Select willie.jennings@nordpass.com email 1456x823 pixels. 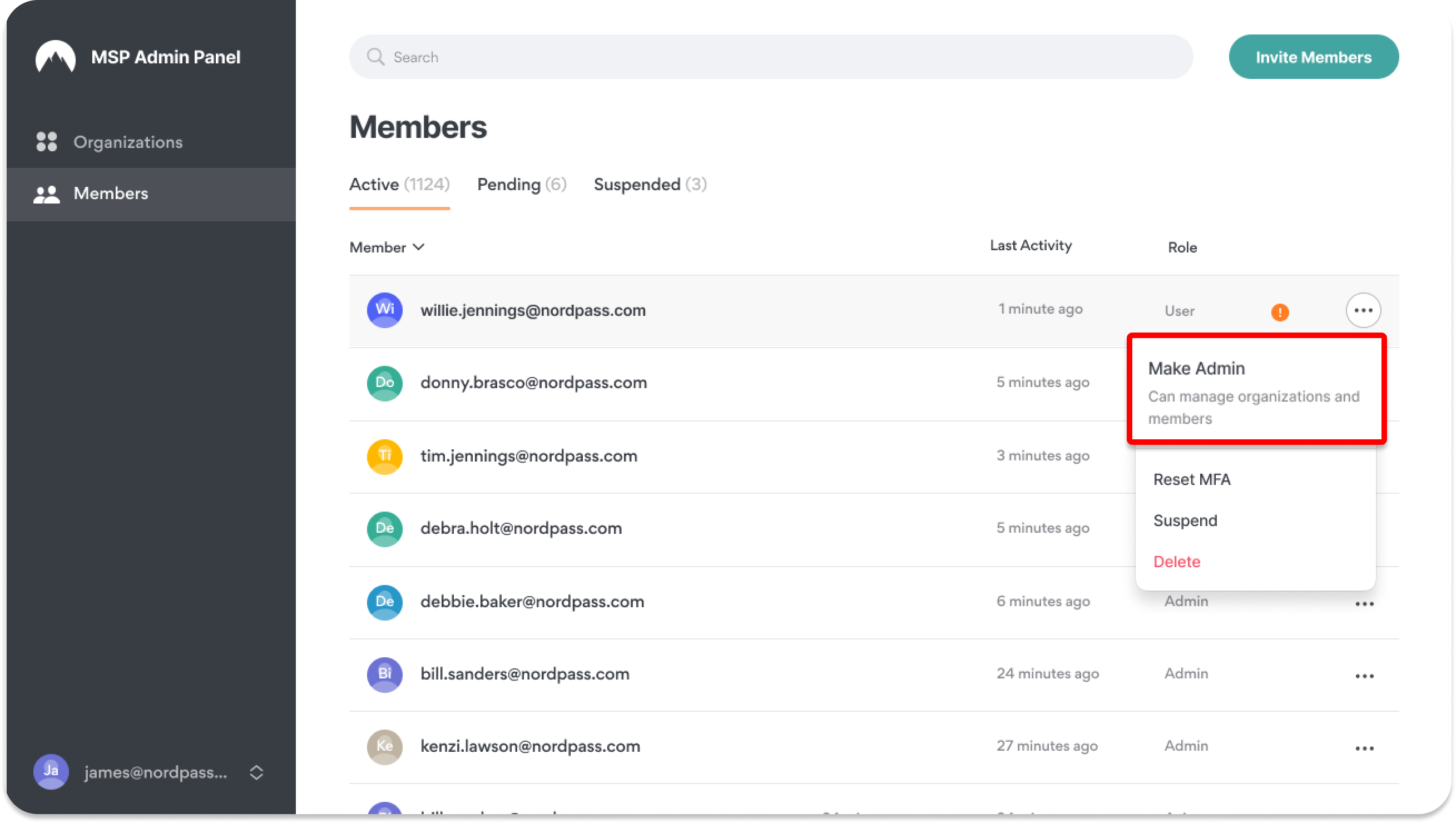532,310
